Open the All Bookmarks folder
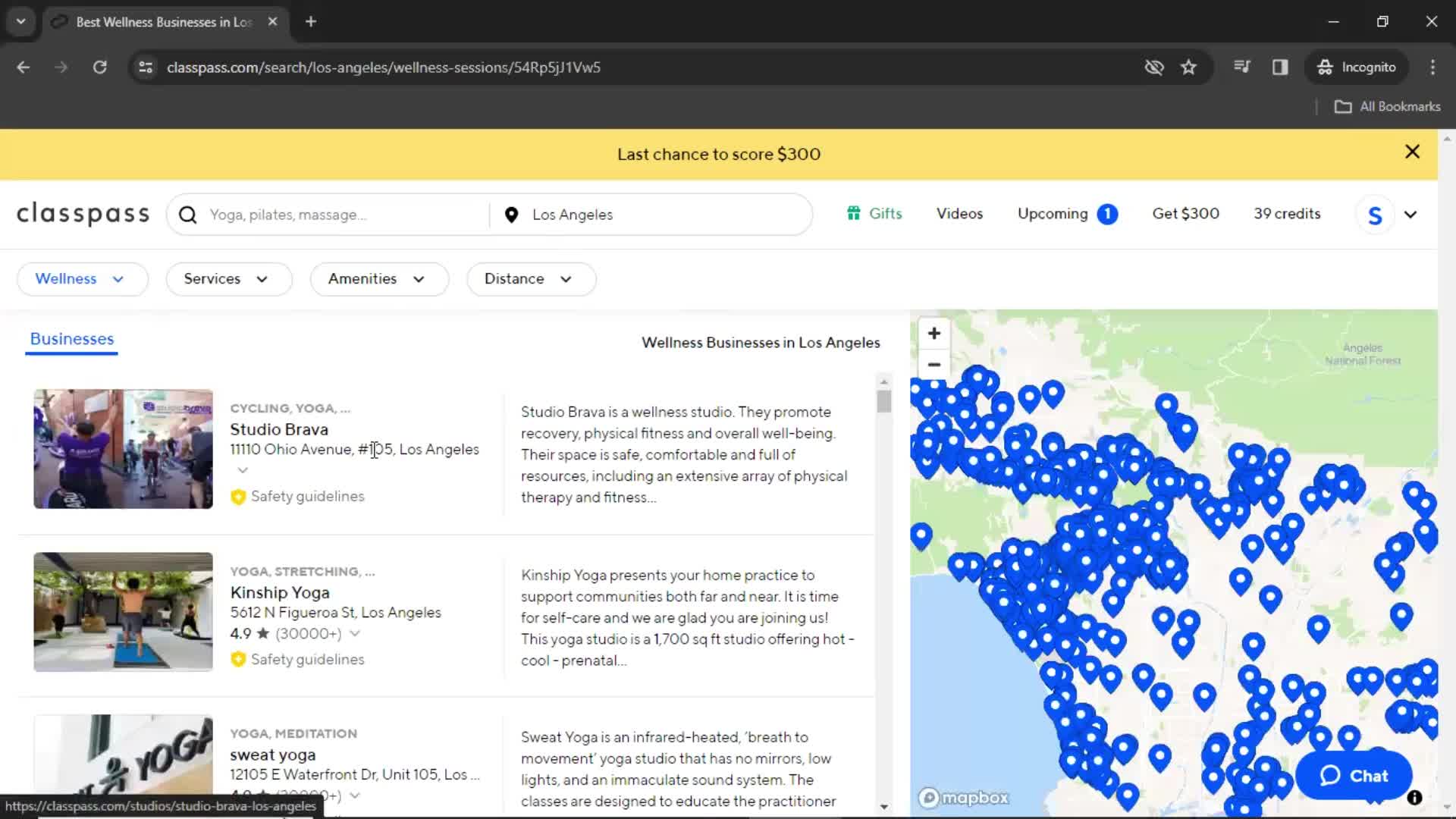The height and width of the screenshot is (819, 1456). [x=1387, y=107]
